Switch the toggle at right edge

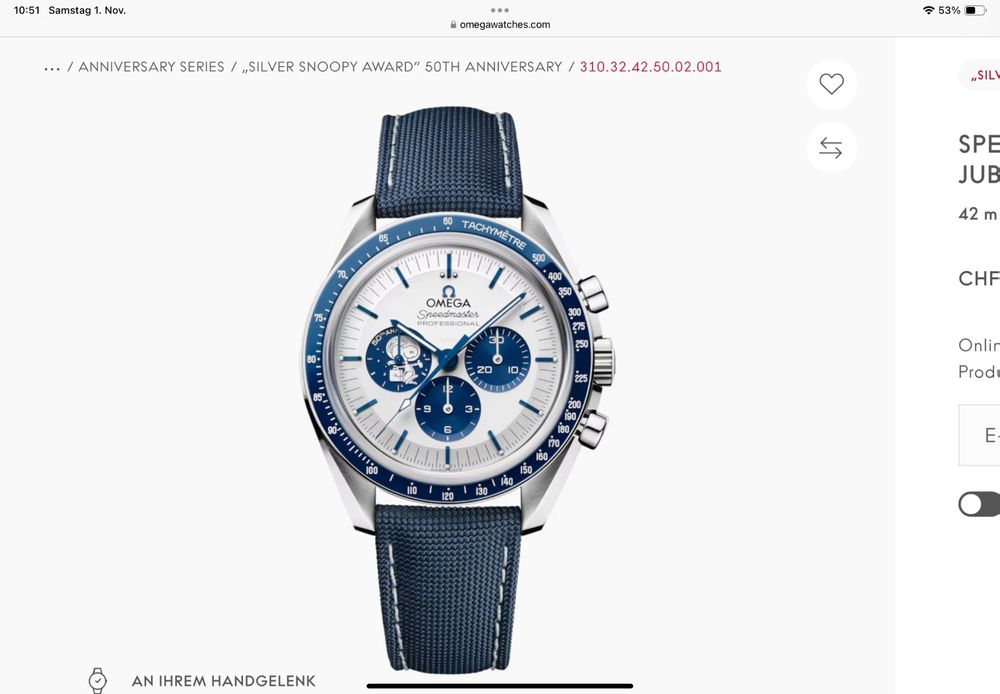pos(980,504)
